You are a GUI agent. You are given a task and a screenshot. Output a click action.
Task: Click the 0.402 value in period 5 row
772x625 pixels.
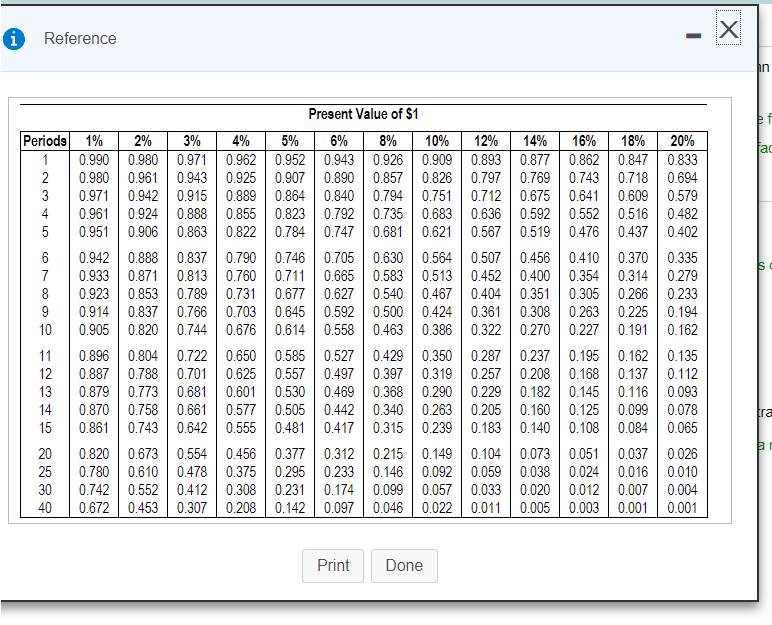click(x=682, y=232)
